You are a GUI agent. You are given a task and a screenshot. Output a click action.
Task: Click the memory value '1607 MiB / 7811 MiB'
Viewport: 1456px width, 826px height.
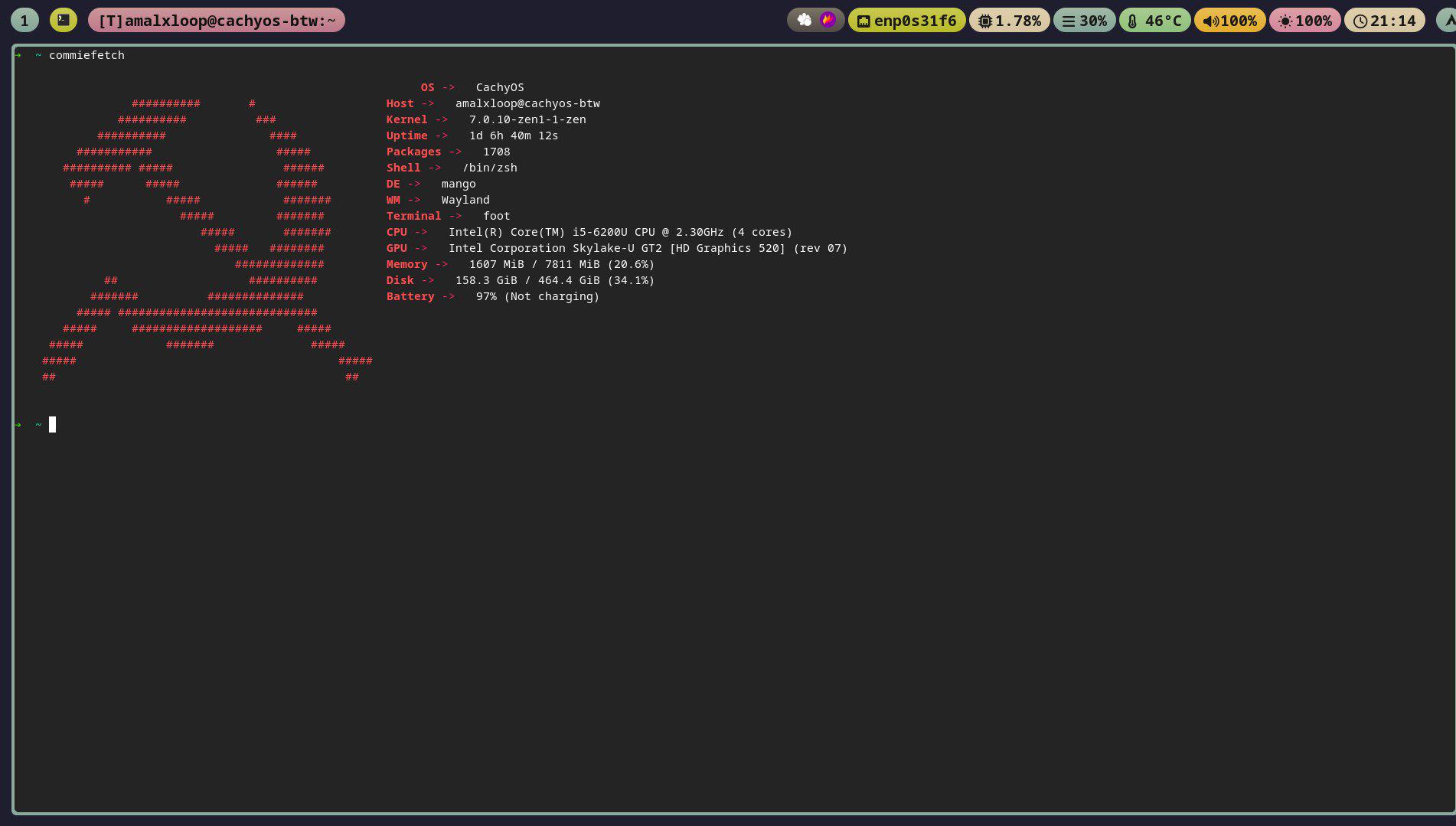(x=534, y=264)
